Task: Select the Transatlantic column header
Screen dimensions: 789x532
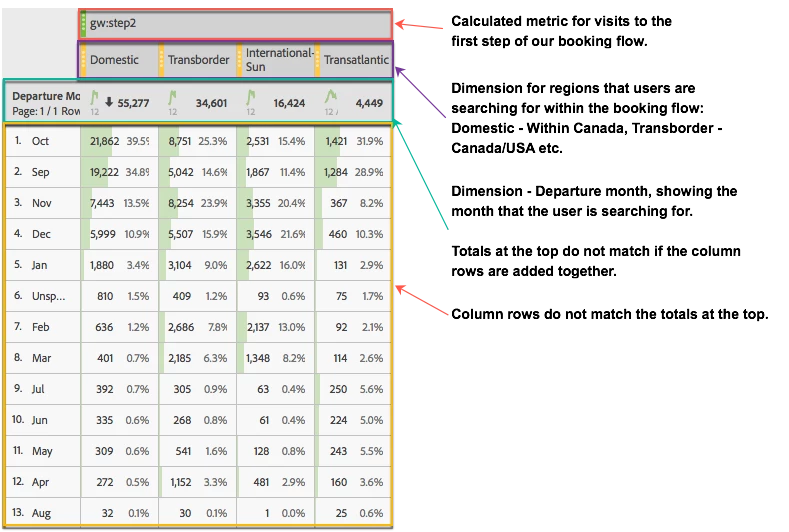Action: pyautogui.click(x=354, y=60)
